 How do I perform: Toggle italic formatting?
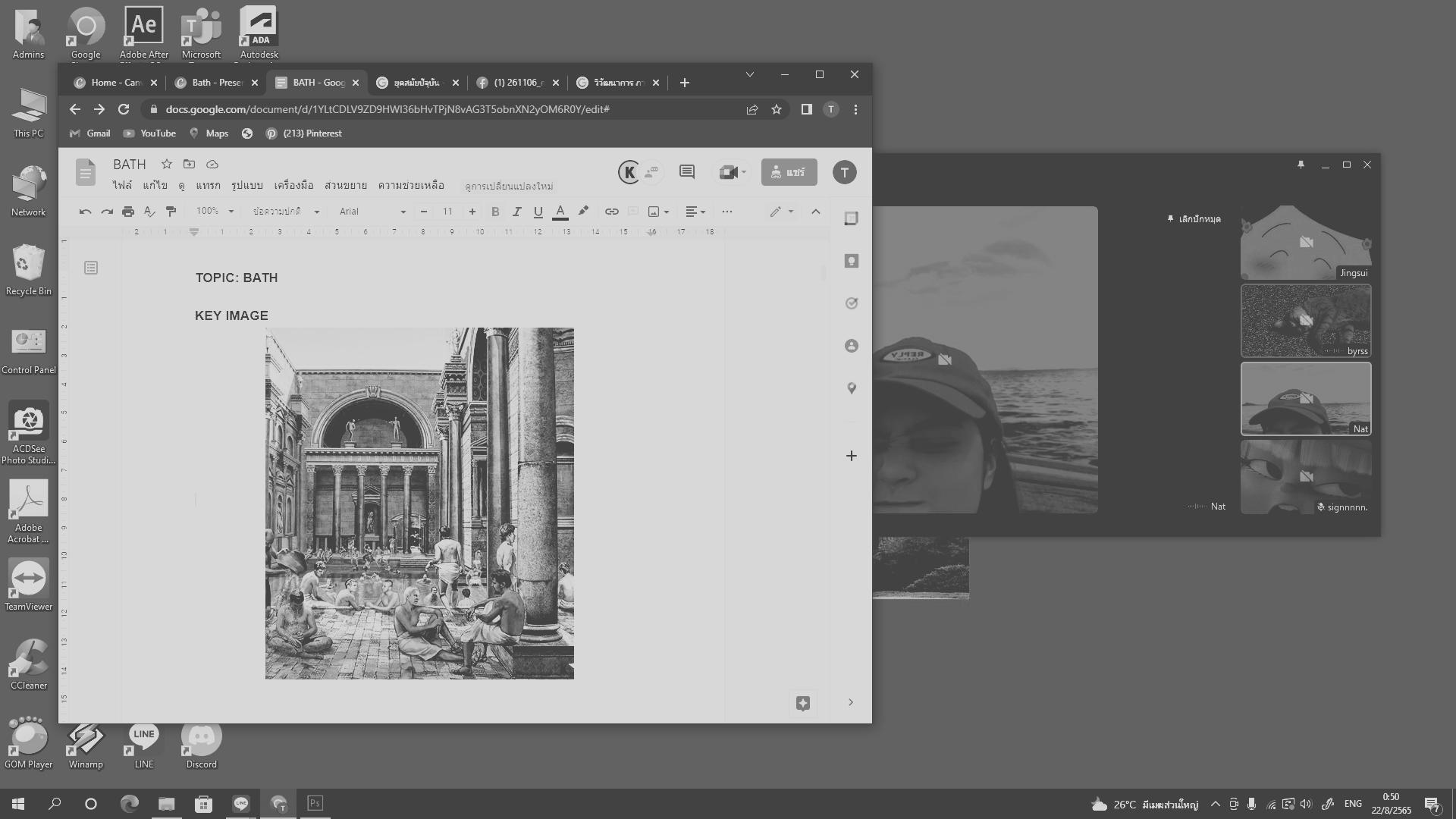pyautogui.click(x=516, y=212)
